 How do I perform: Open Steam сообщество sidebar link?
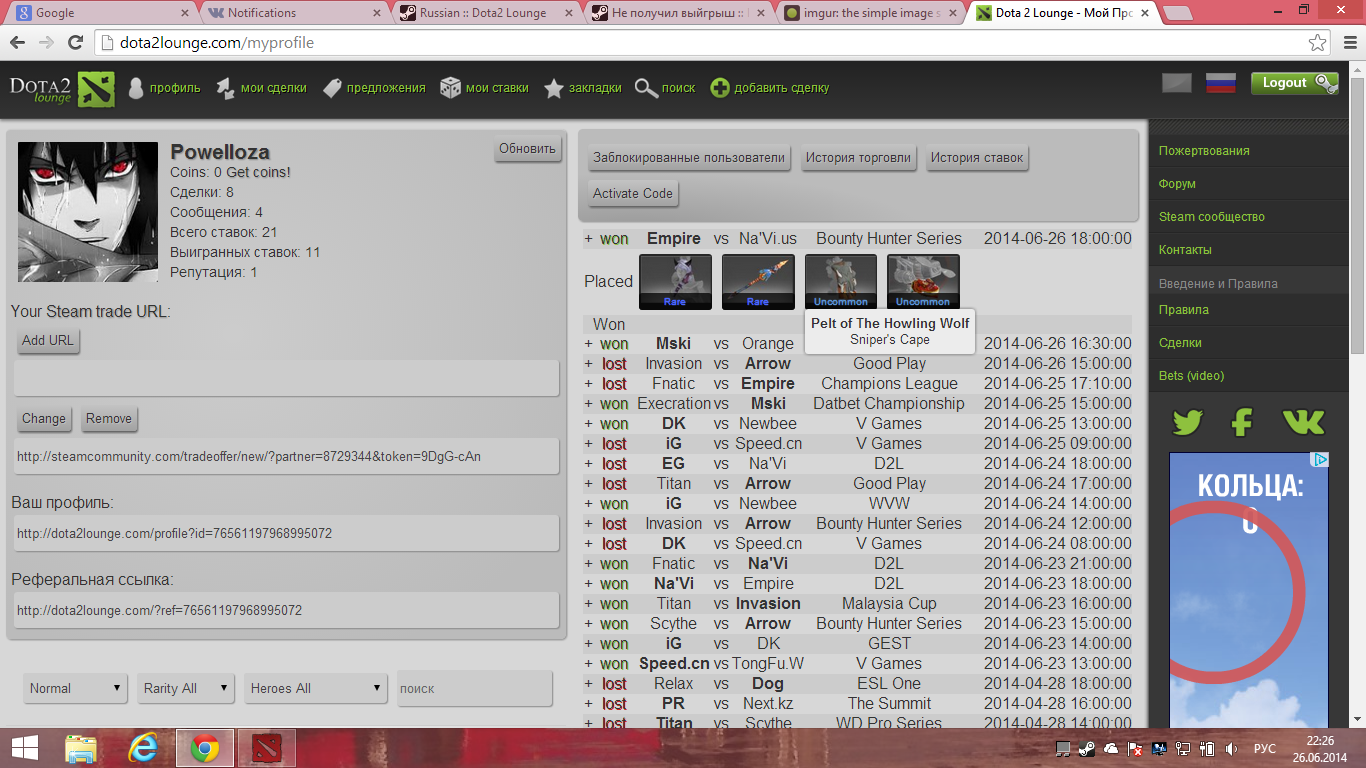pos(1212,216)
